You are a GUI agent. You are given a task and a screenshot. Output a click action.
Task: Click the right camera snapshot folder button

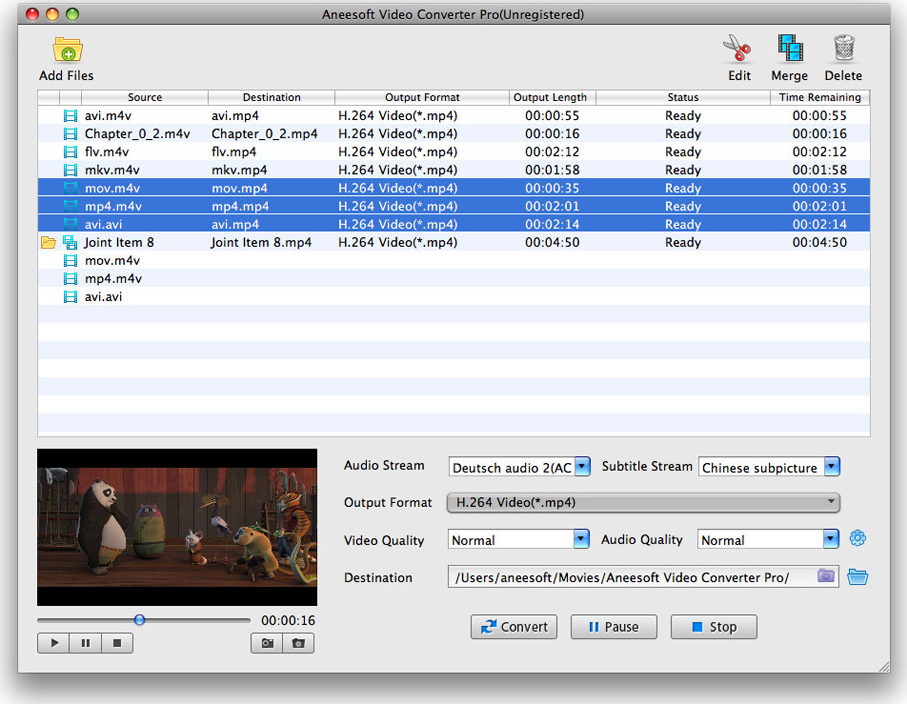click(298, 643)
